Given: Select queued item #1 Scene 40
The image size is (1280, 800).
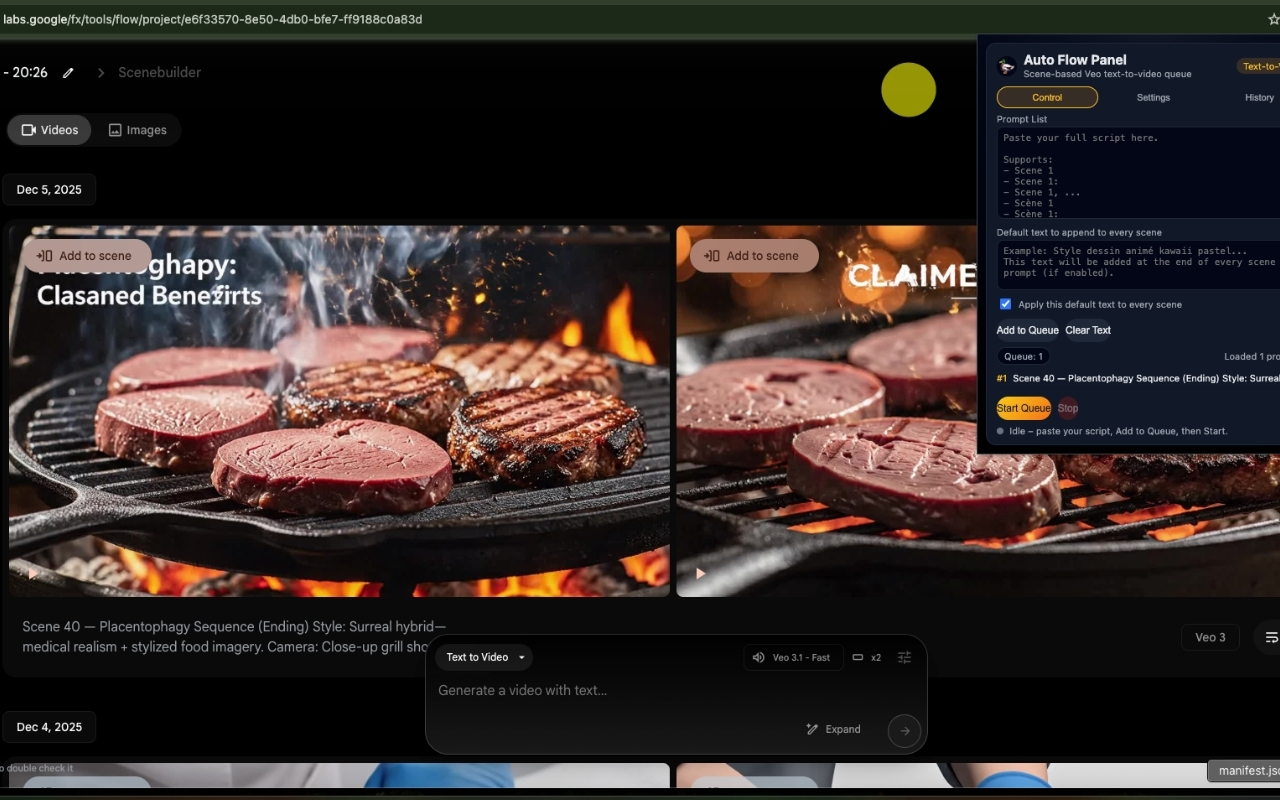Looking at the screenshot, I should [x=1138, y=379].
